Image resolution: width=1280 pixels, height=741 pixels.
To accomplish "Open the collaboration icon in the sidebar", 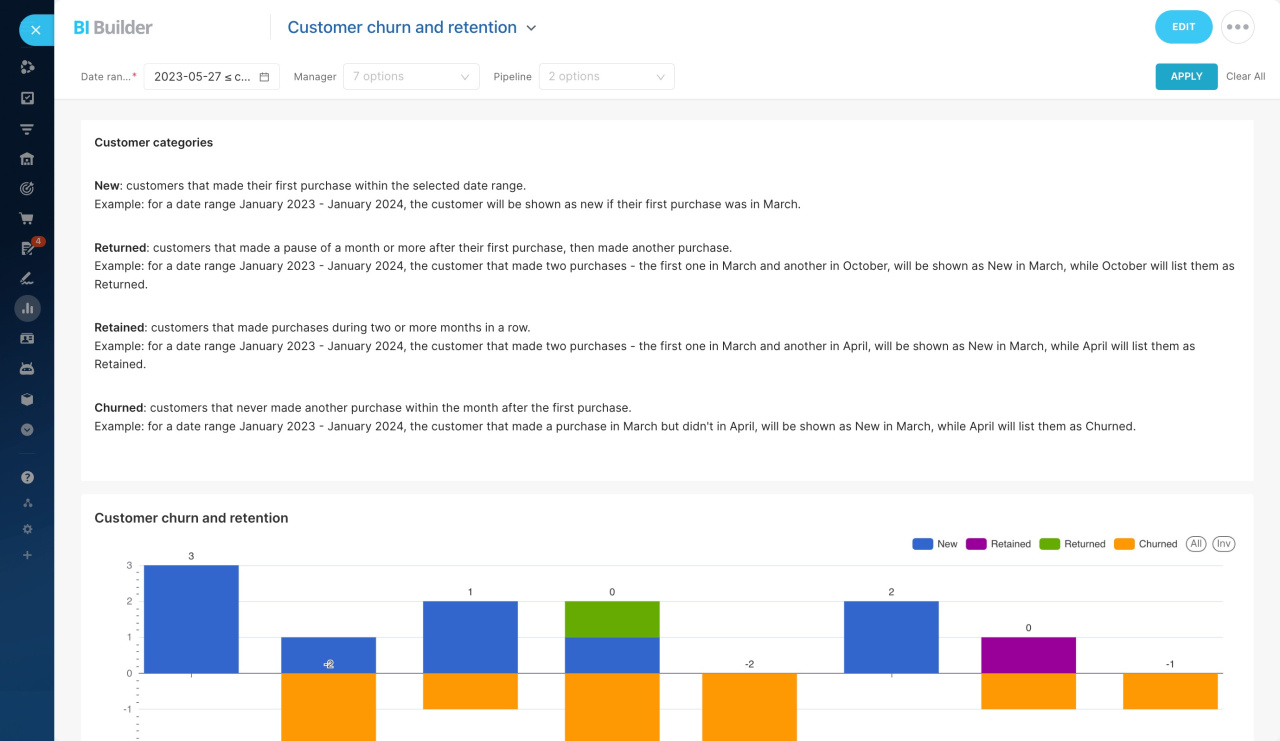I will [x=27, y=67].
